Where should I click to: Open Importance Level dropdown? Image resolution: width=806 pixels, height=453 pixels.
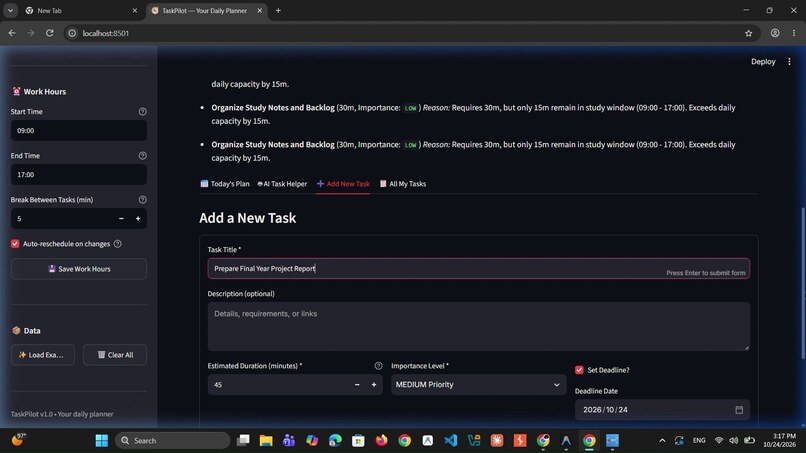click(478, 385)
